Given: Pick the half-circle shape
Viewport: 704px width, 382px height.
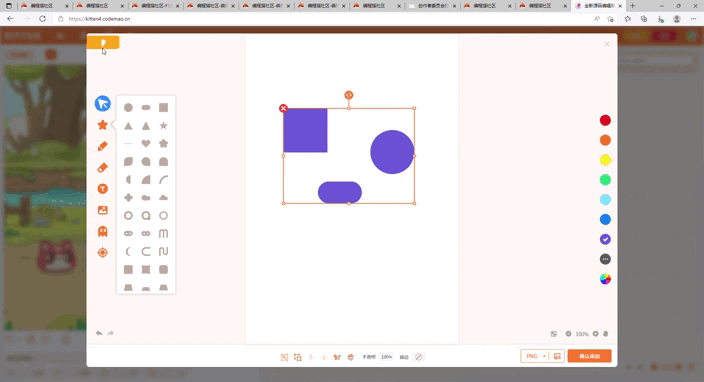Looking at the screenshot, I should (x=128, y=180).
